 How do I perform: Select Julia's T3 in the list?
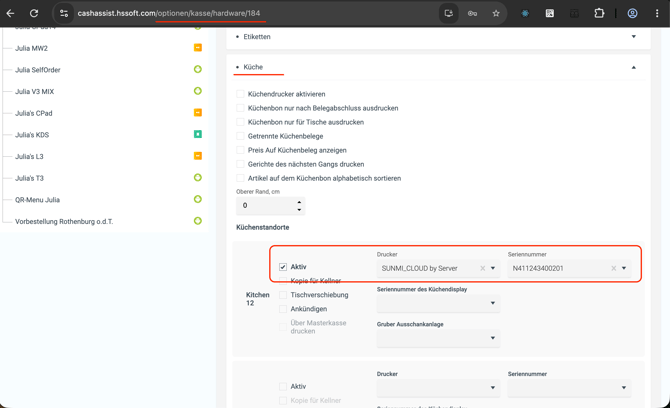pos(29,178)
